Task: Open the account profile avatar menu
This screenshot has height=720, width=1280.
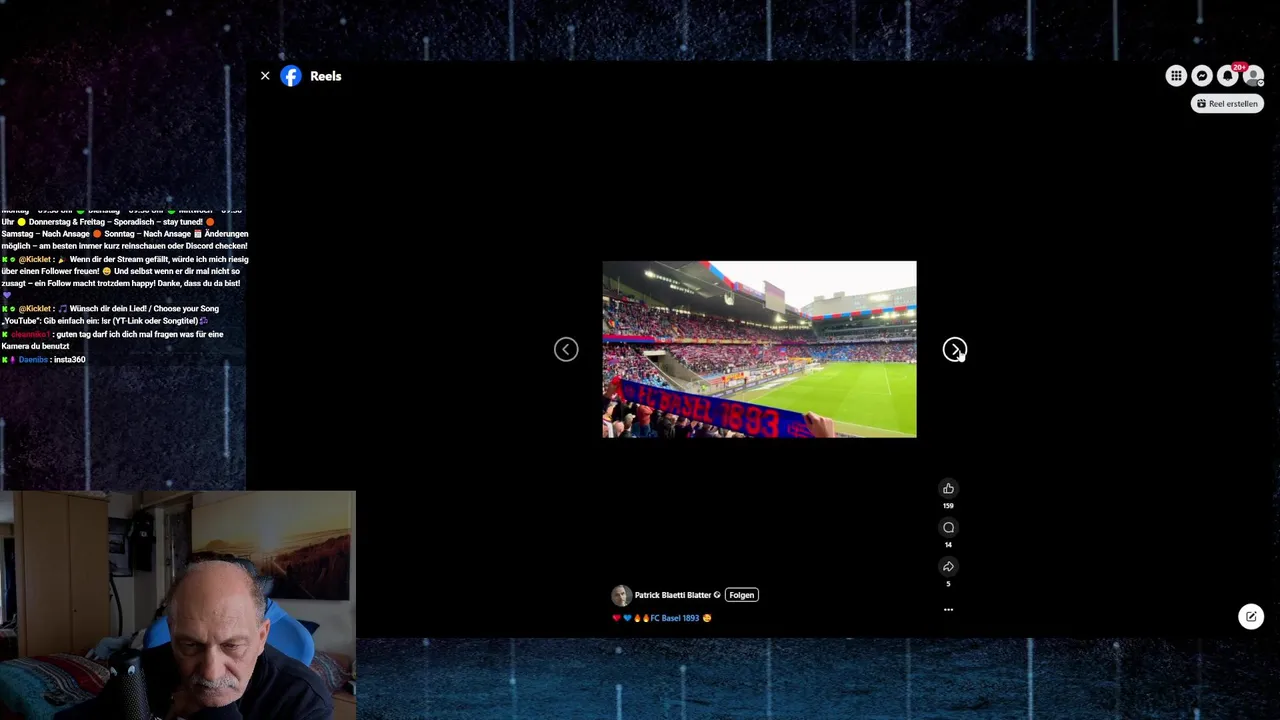Action: [1253, 76]
